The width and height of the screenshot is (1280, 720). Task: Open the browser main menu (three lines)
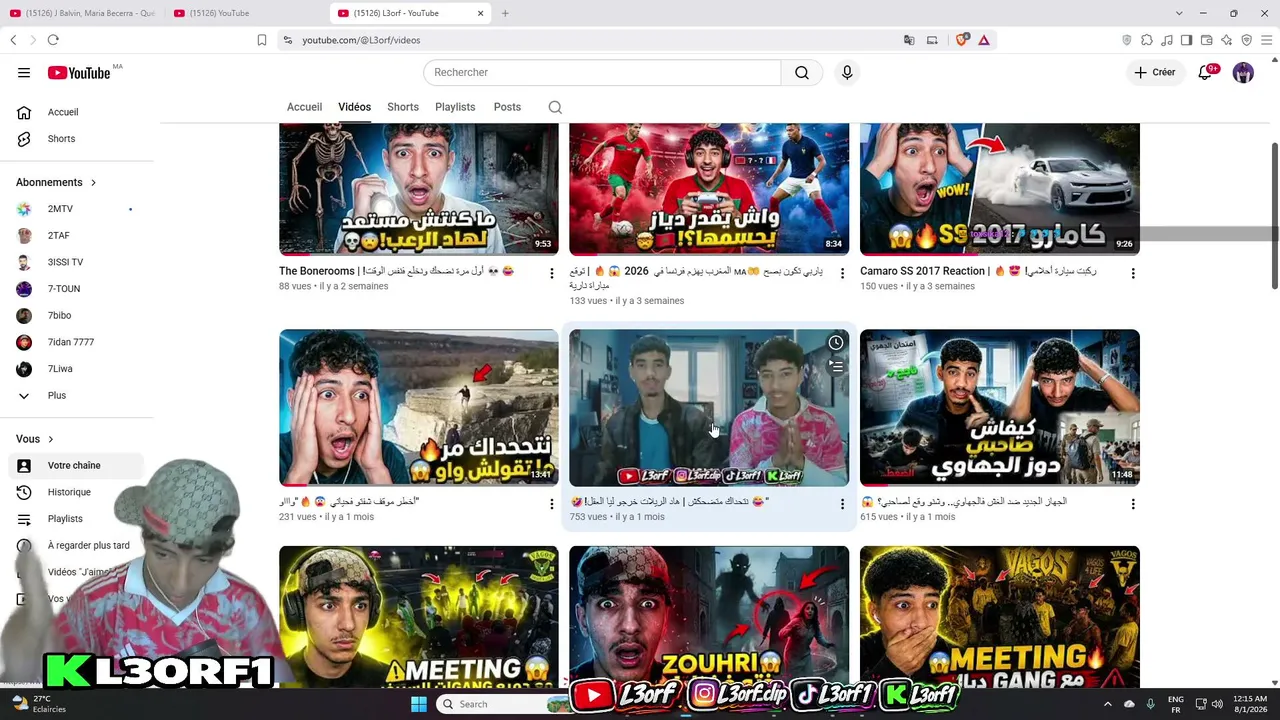click(x=1267, y=40)
